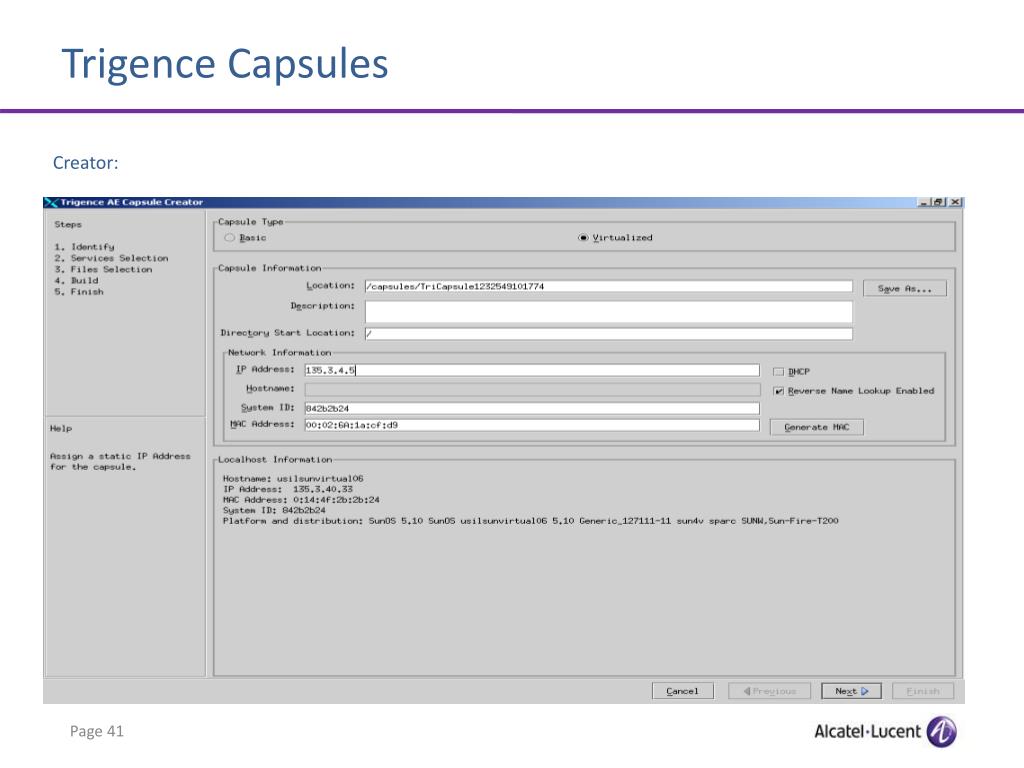
Task: Click the localhost 'MAC Address: 0:14:4f:2b:2b:24' line
Action: (301, 500)
